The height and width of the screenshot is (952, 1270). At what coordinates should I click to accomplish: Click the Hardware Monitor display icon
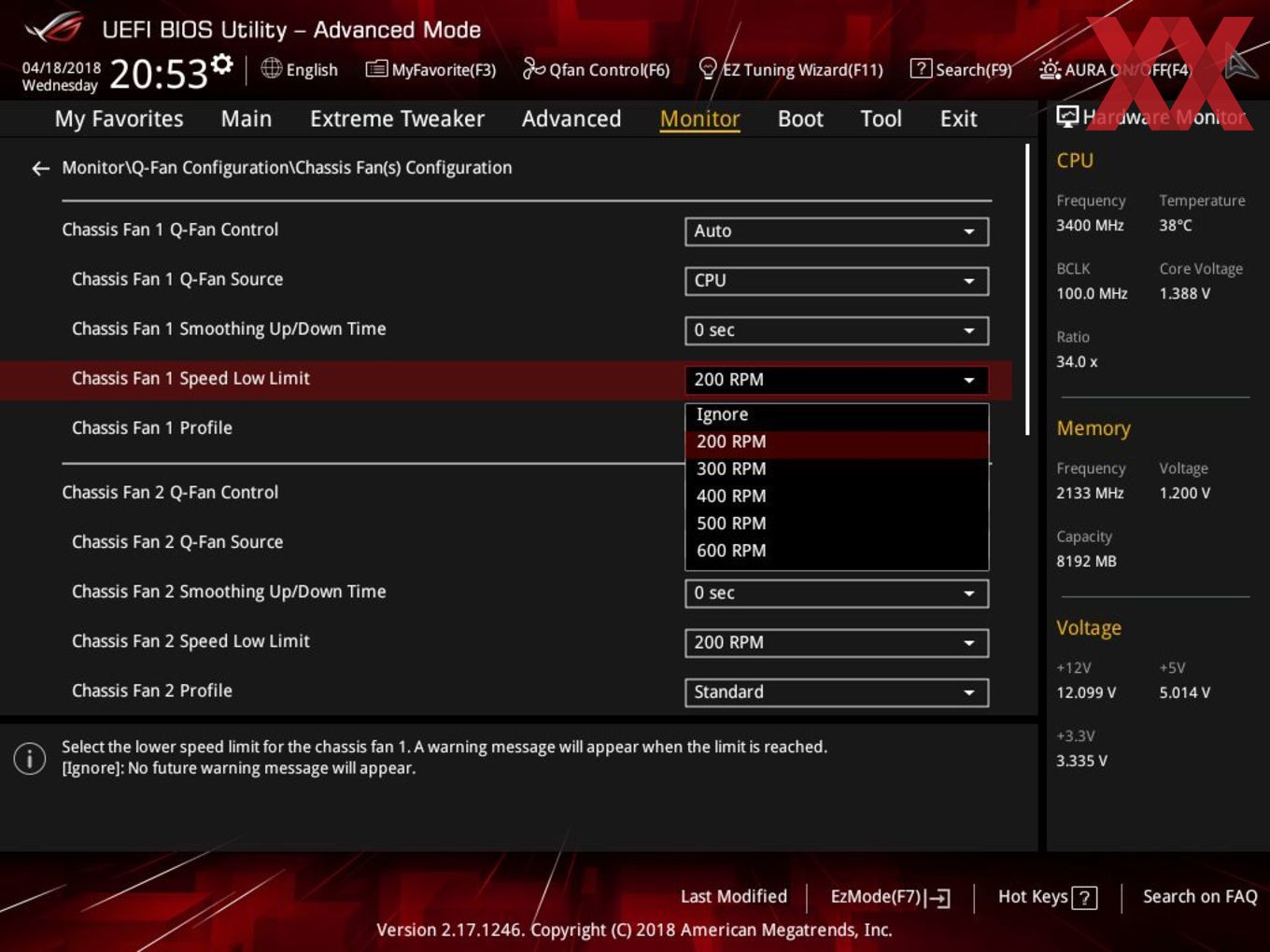point(1067,116)
